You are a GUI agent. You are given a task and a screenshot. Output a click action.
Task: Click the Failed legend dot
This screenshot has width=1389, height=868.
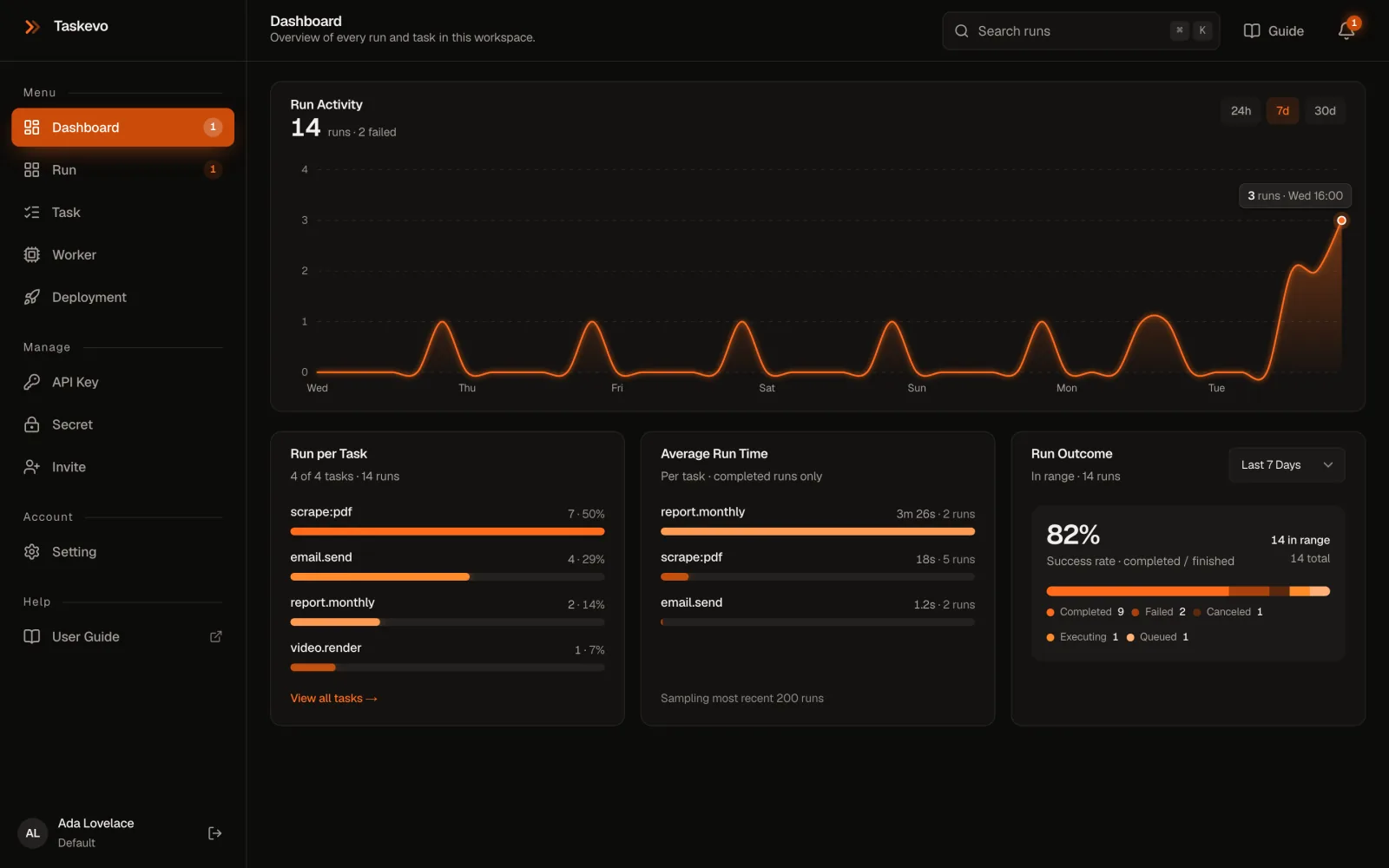[1136, 613]
